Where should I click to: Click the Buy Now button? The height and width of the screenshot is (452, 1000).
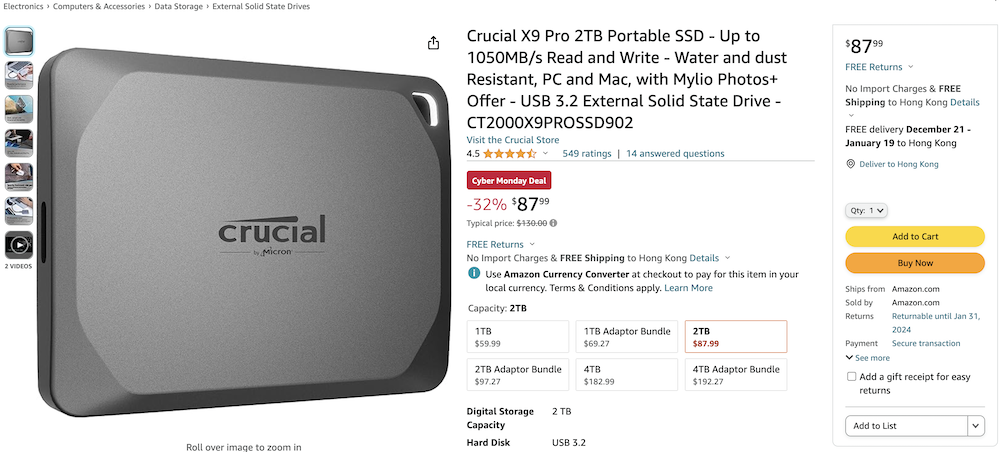pos(915,263)
